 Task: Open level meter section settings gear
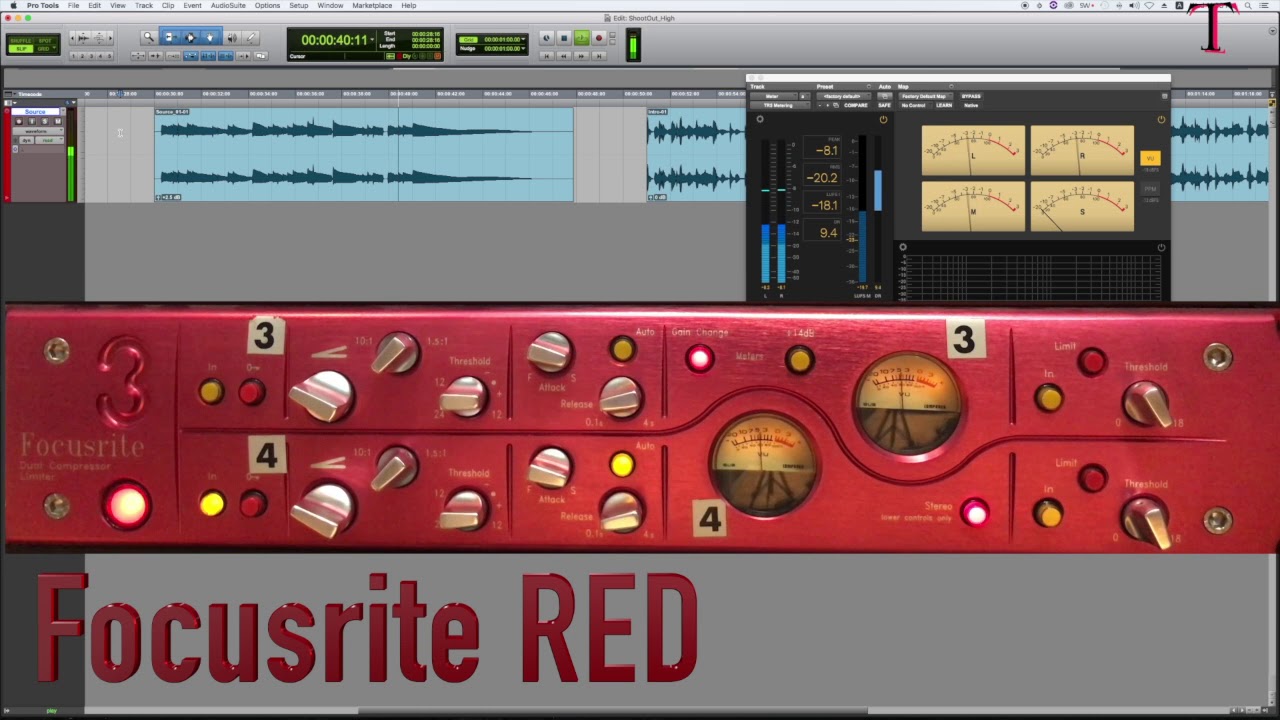tap(759, 119)
